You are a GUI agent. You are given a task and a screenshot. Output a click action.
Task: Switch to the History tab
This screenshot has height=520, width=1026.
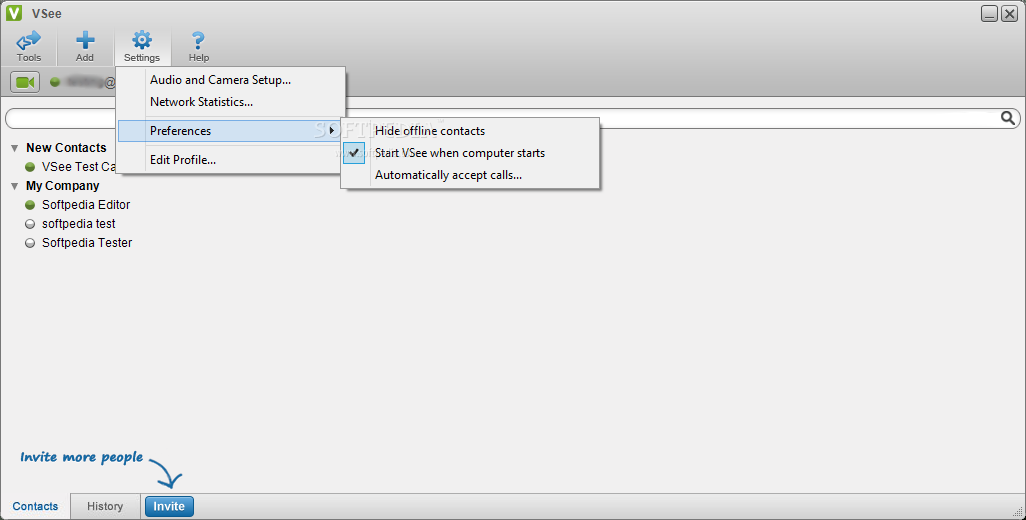[105, 506]
